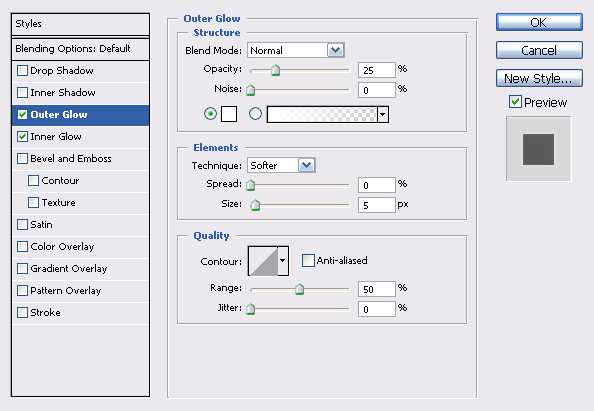The width and height of the screenshot is (594, 411).
Task: Click the Opacity slider handle
Action: click(x=275, y=70)
